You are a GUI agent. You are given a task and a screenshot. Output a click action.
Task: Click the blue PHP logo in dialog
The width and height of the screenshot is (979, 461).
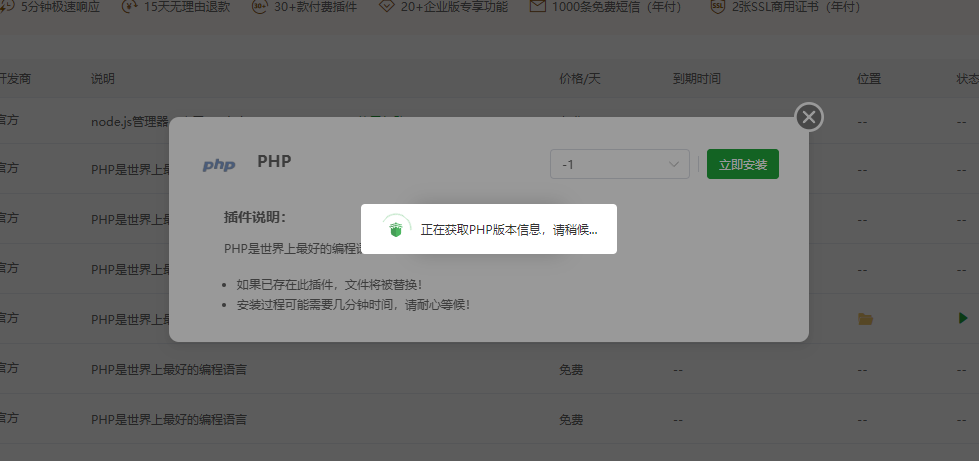pyautogui.click(x=219, y=165)
